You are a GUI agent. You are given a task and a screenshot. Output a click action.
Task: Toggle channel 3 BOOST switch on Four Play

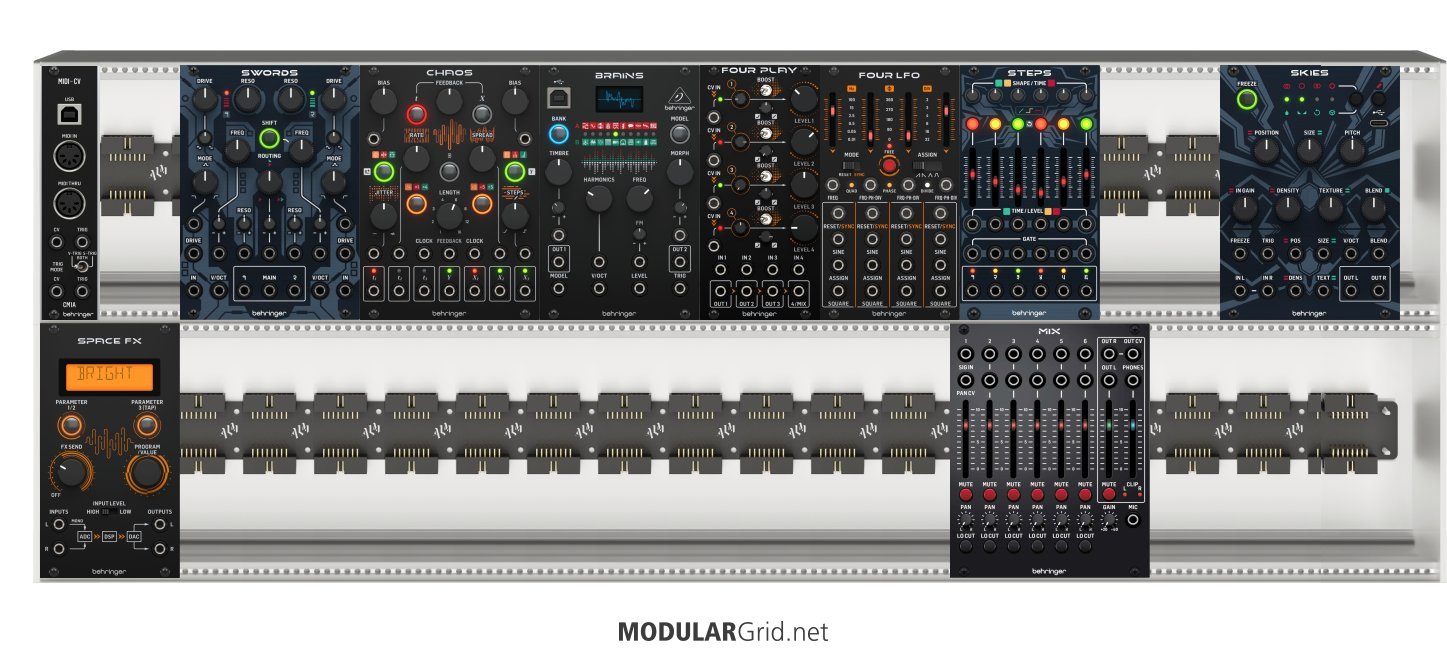[766, 177]
